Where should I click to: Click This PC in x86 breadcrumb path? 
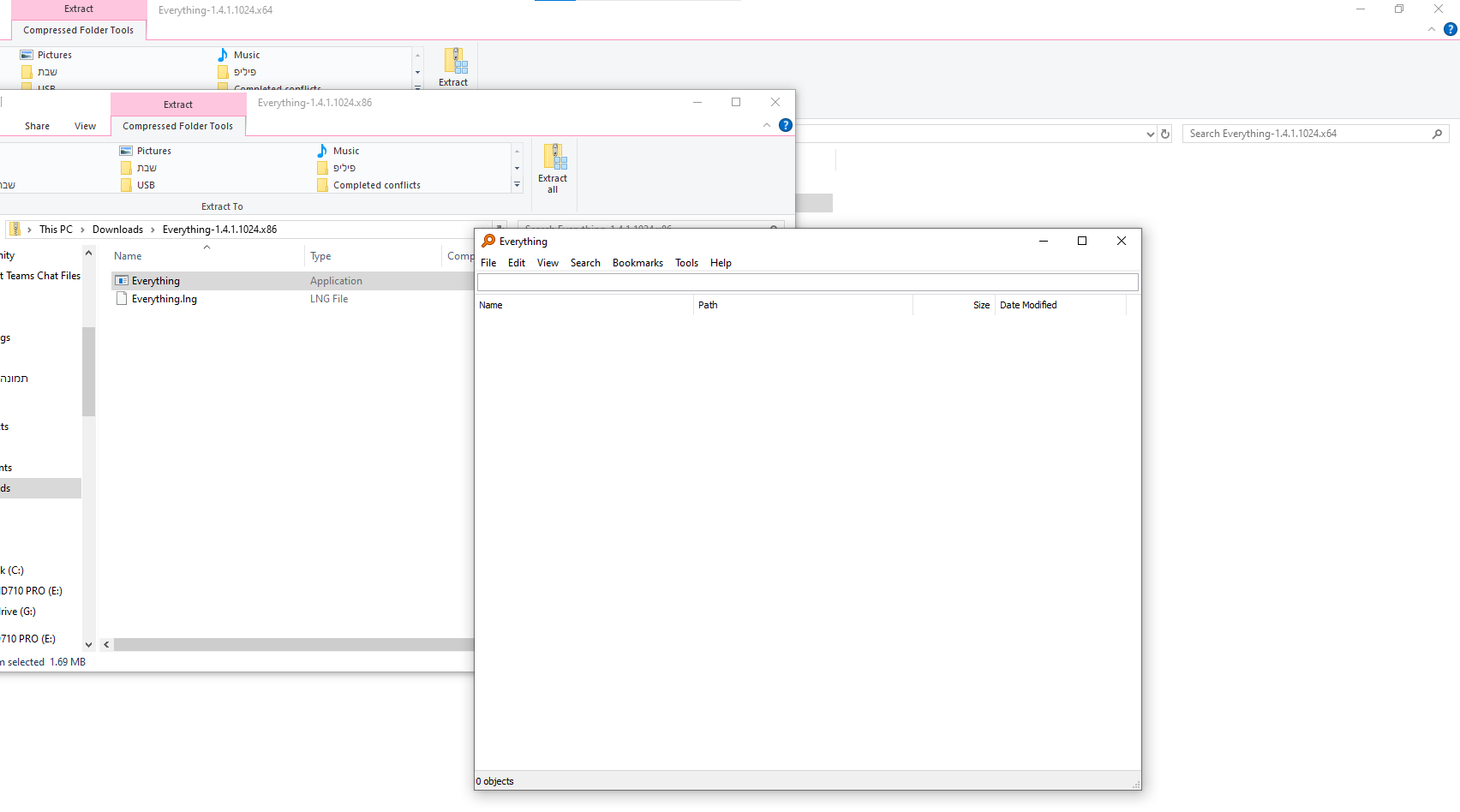pyautogui.click(x=56, y=230)
